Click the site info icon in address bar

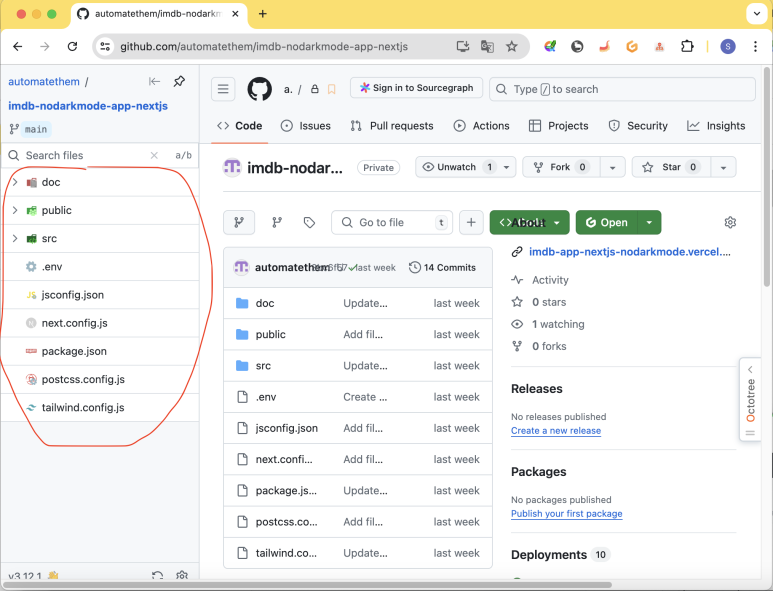coord(105,46)
